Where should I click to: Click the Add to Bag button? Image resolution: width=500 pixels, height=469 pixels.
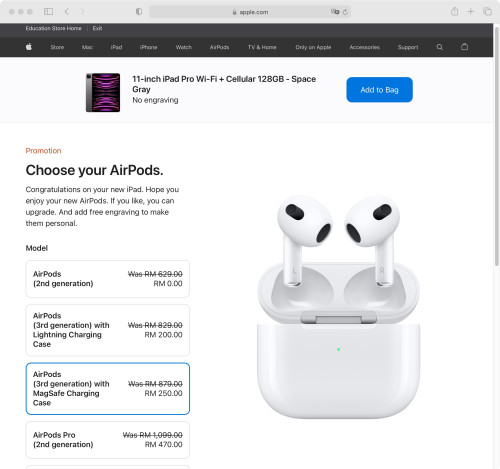pos(379,90)
